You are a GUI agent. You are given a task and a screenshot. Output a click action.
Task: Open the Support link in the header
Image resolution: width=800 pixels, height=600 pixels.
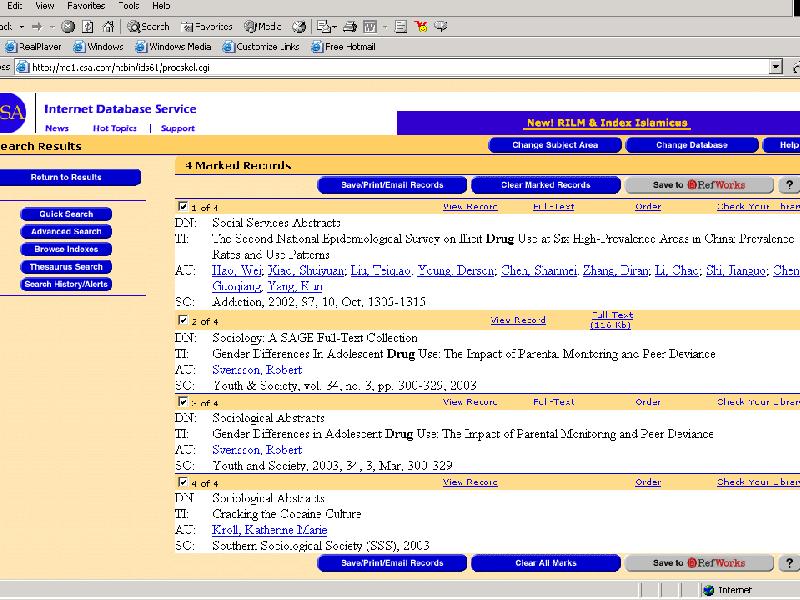pyautogui.click(x=178, y=129)
